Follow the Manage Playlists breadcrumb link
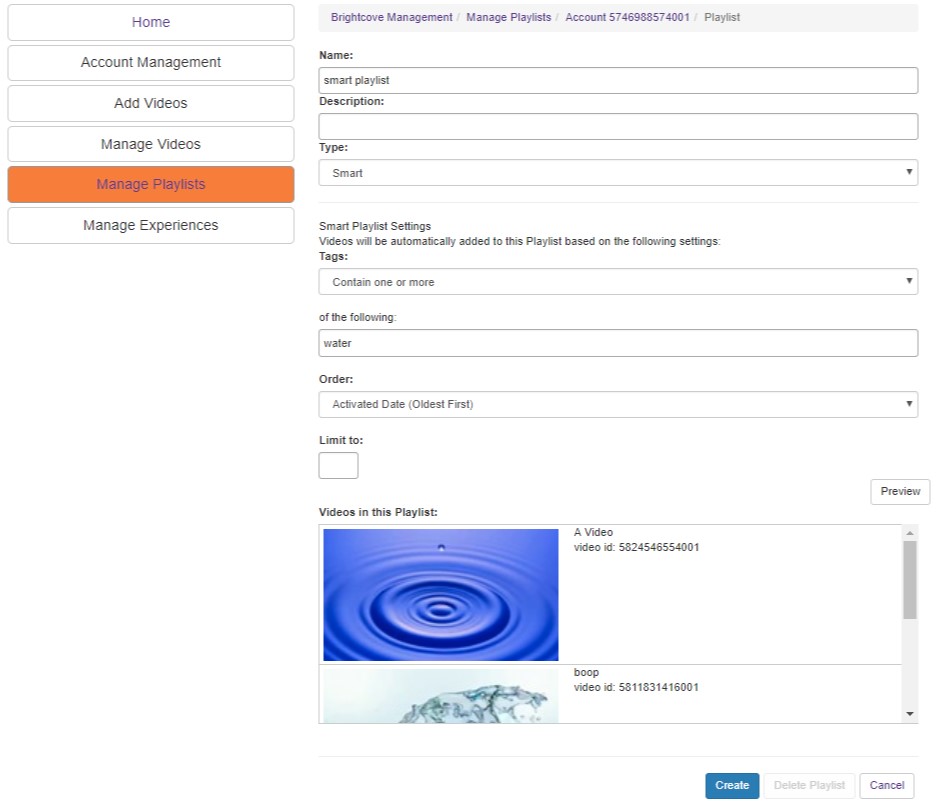938x808 pixels. [x=508, y=18]
